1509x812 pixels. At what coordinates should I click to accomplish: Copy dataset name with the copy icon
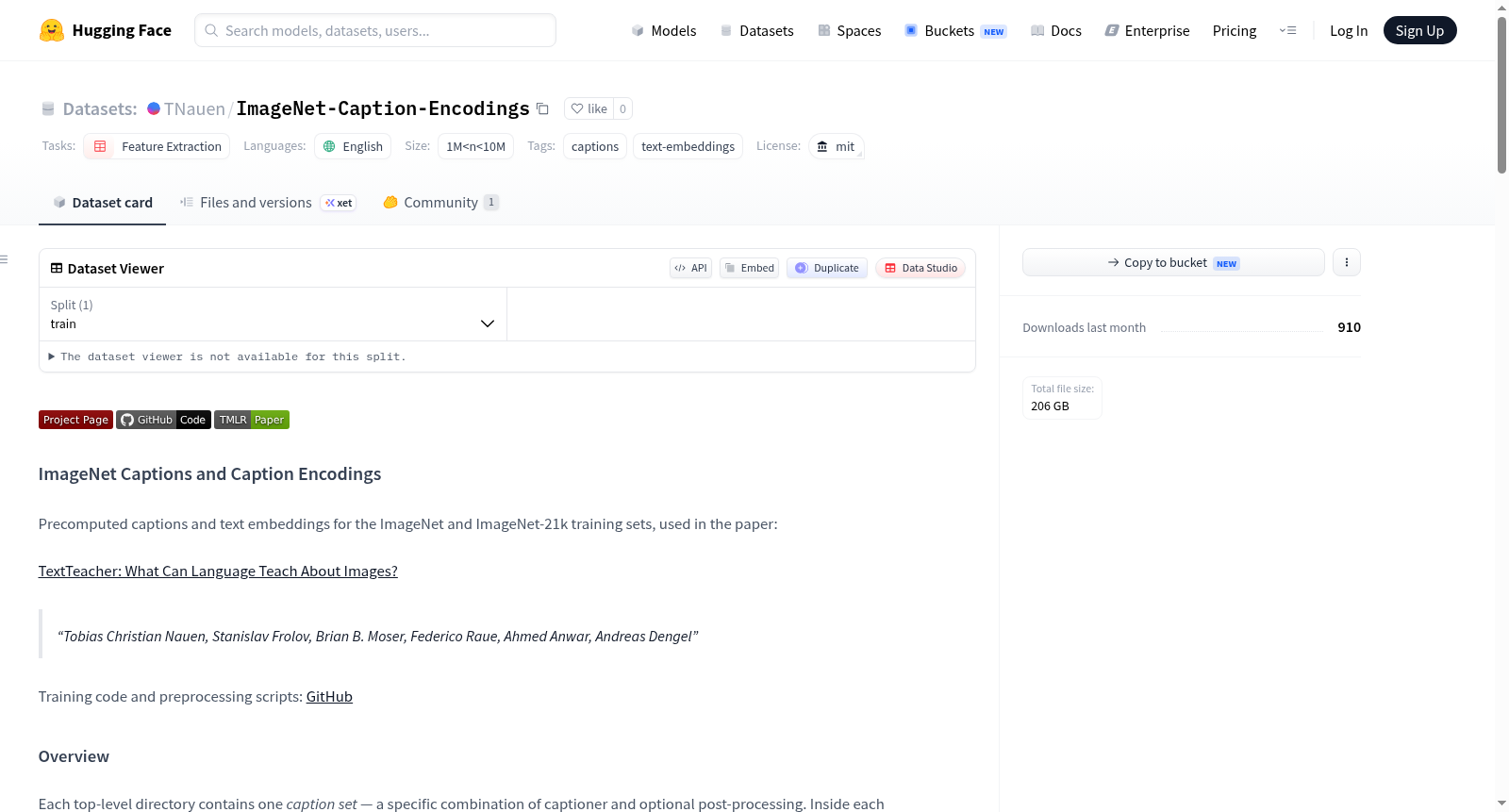coord(542,108)
